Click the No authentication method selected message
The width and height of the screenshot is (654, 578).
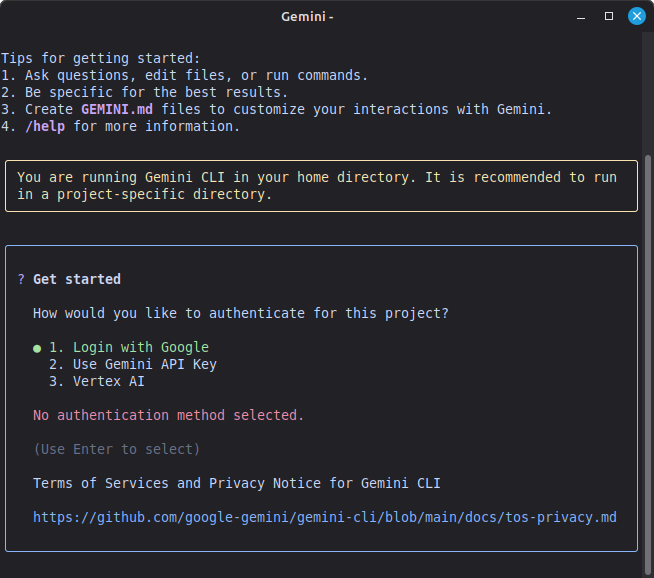[168, 415]
